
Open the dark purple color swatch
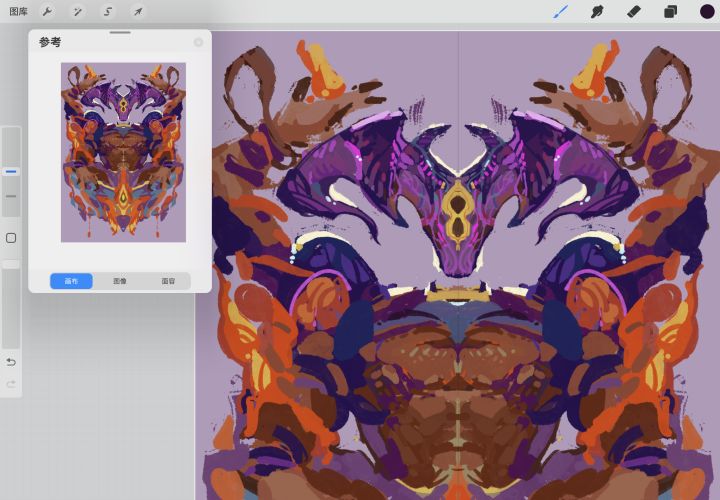coord(706,12)
